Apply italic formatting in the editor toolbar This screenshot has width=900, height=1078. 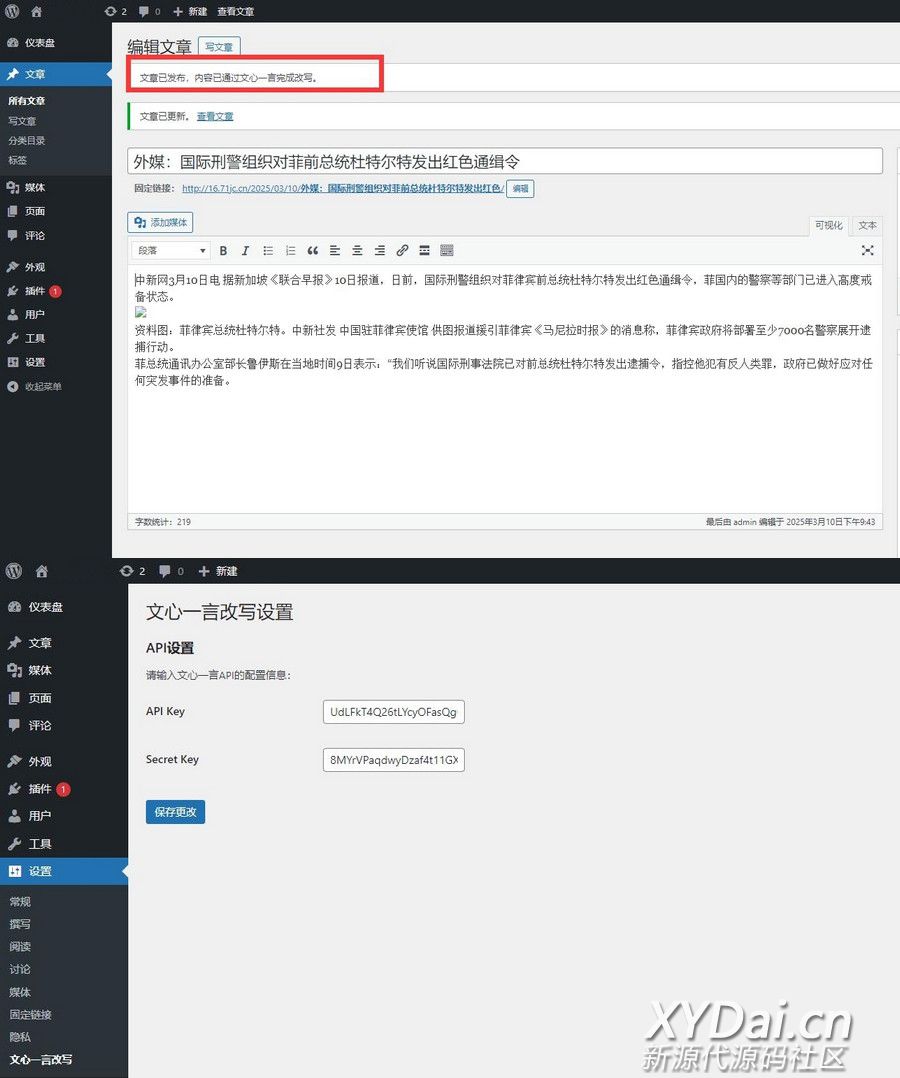point(245,251)
